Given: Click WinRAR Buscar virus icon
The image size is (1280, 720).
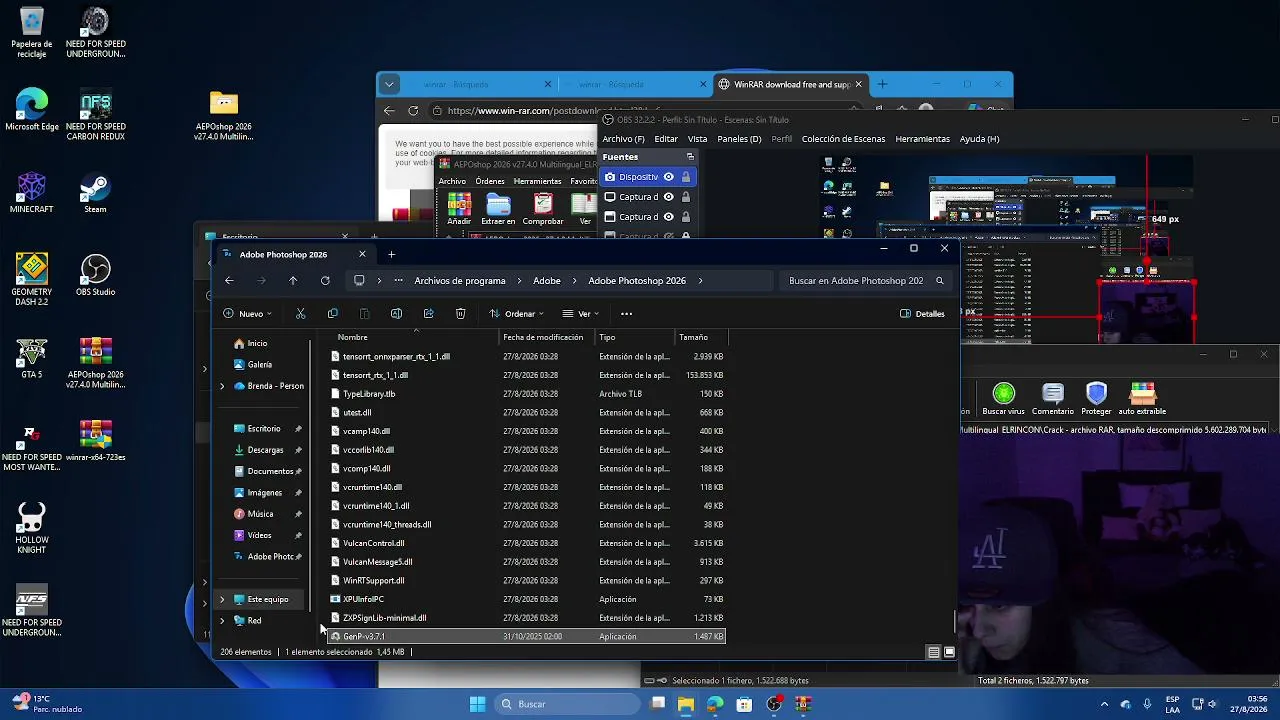Looking at the screenshot, I should coord(1003,398).
